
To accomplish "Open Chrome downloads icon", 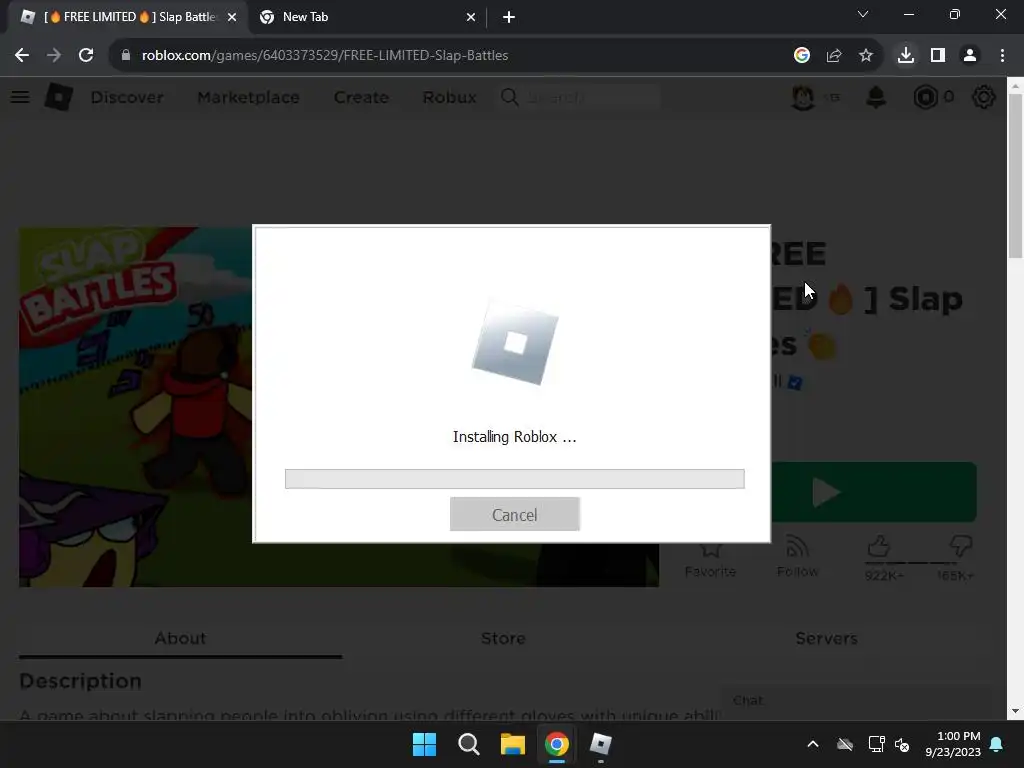I will [906, 56].
